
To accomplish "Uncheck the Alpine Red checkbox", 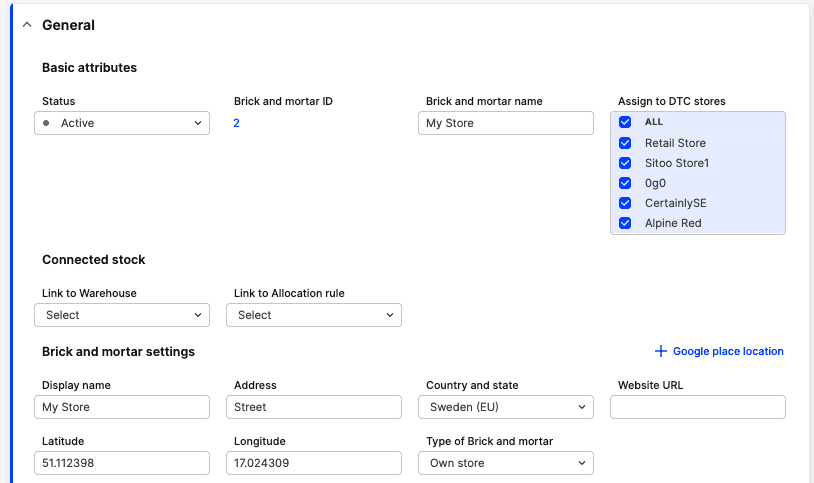I will click(x=625, y=223).
